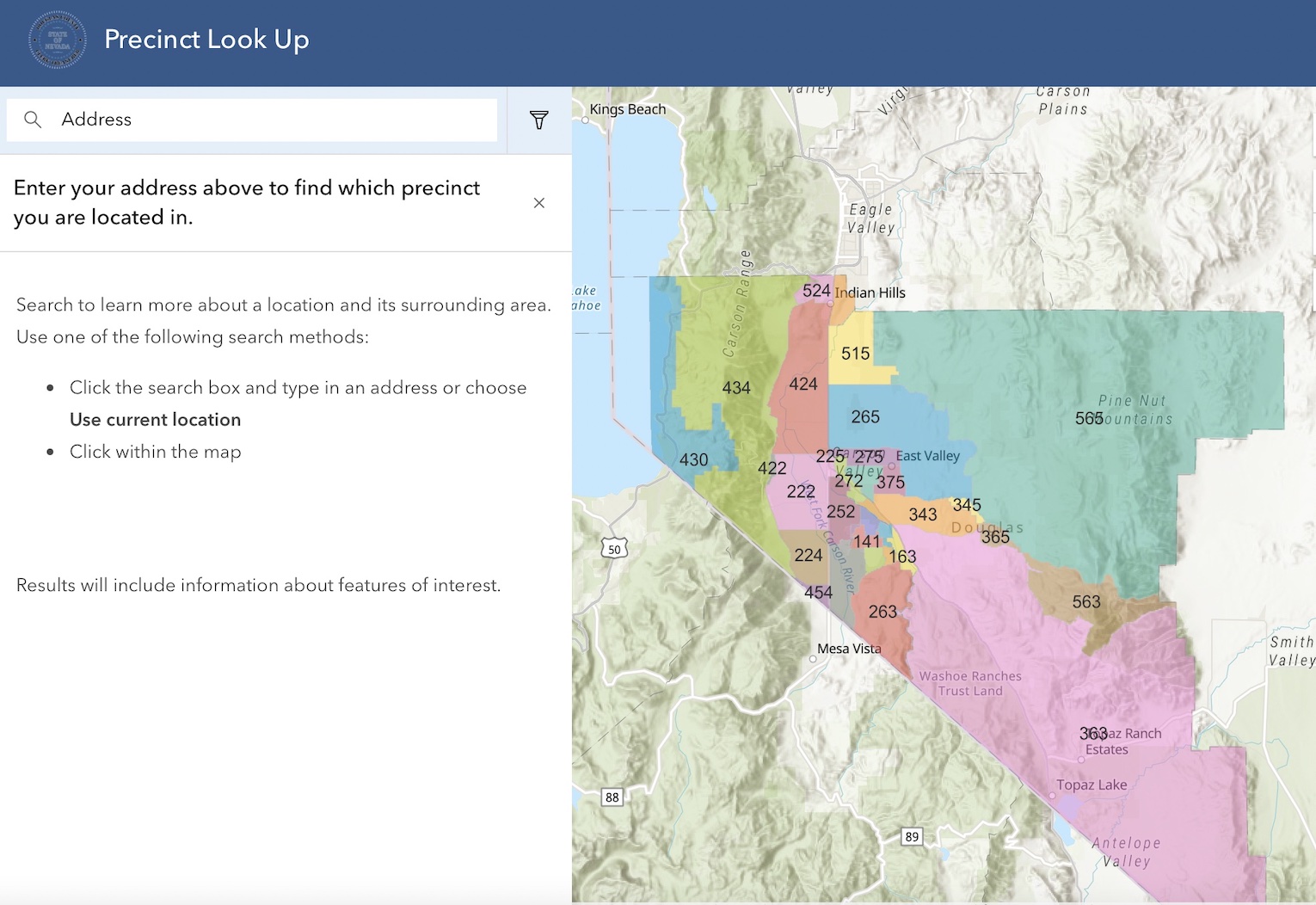The width and height of the screenshot is (1316, 905).
Task: Select precinct 363 near Topaz Ranch Estates
Action: (x=1092, y=734)
